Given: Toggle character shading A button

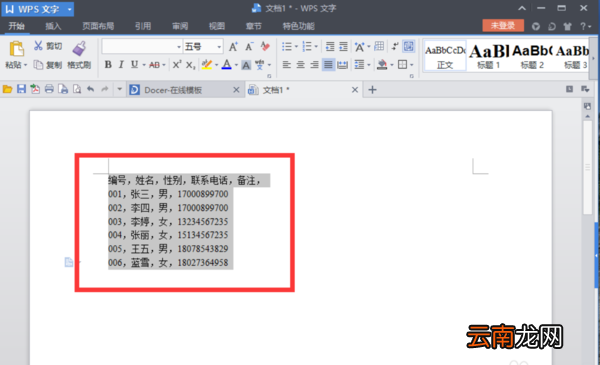Looking at the screenshot, I should coord(246,65).
